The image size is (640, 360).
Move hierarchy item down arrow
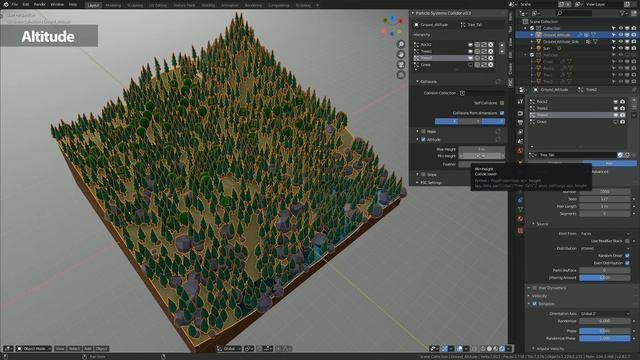point(502,51)
